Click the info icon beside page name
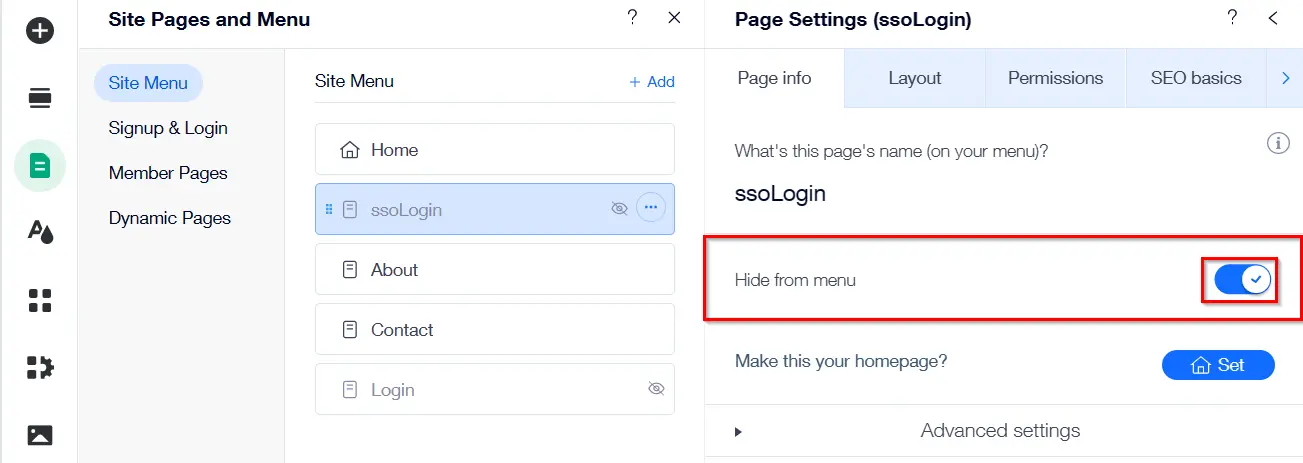 tap(1278, 144)
